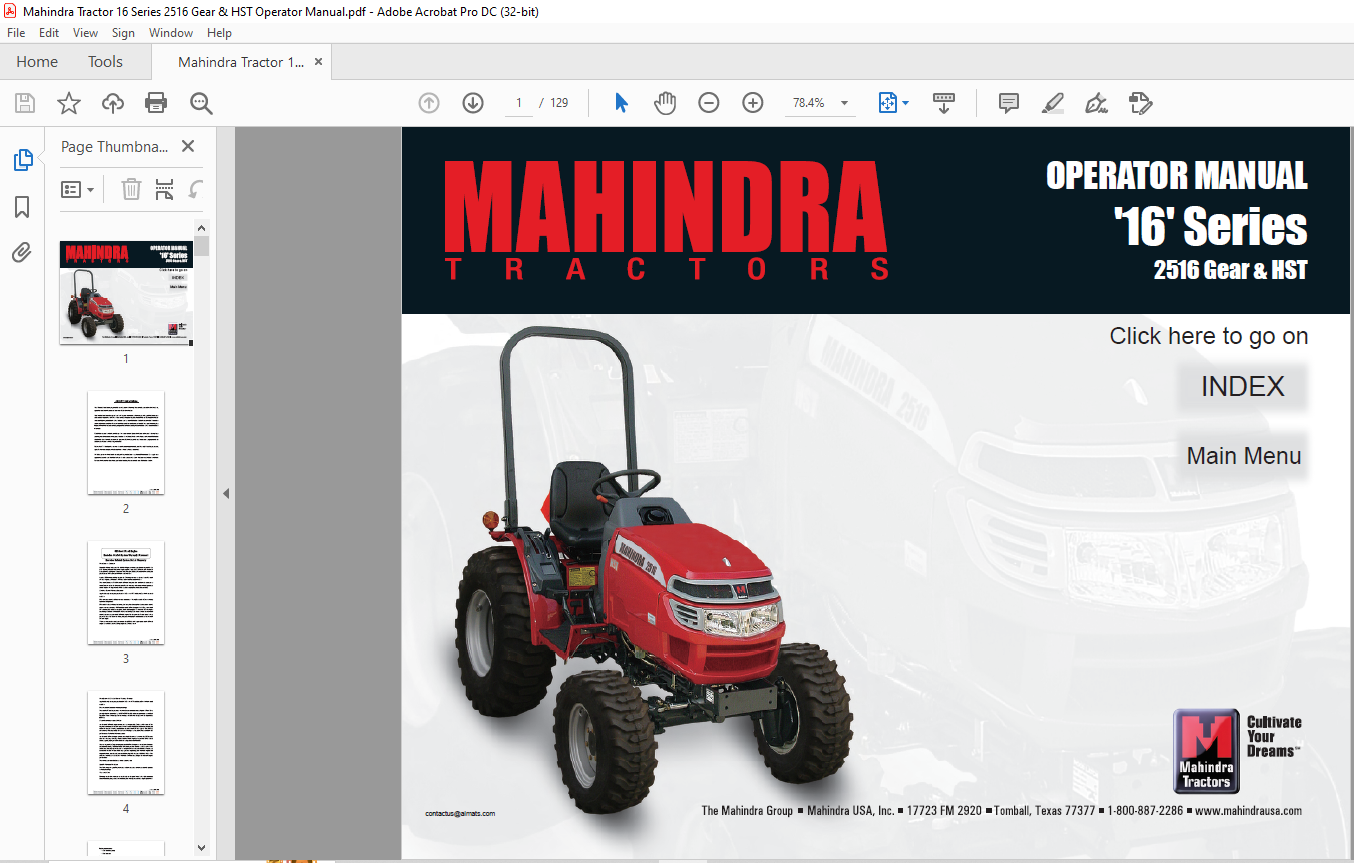The height and width of the screenshot is (863, 1354).
Task: Open Page Thumbnails sidebar icon
Action: click(x=22, y=160)
